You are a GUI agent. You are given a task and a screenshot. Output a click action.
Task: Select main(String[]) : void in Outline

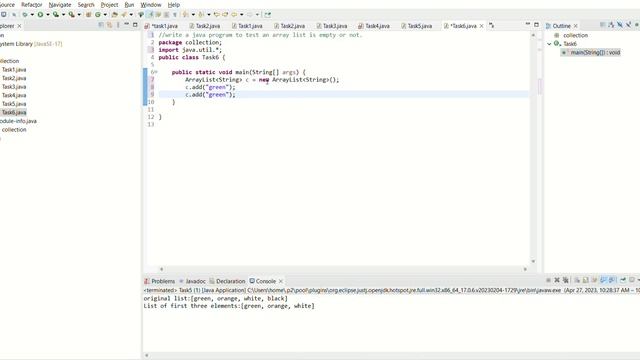591,52
